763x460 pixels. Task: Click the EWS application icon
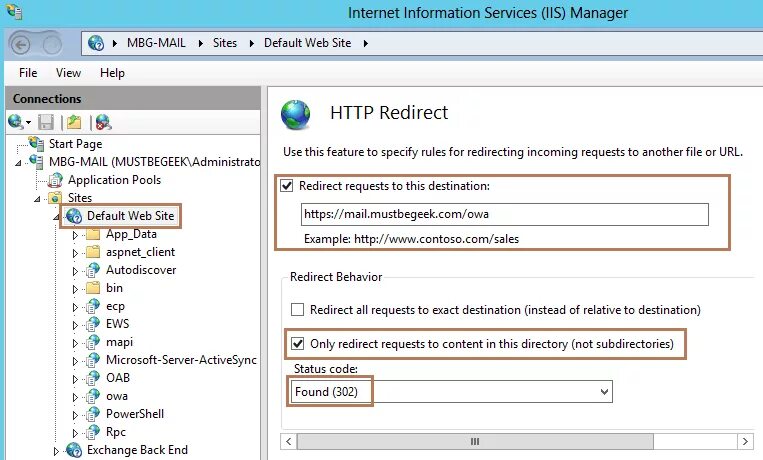pos(92,324)
